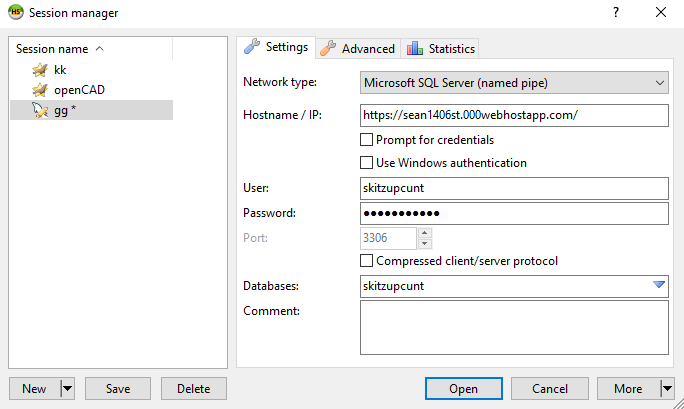
Task: Click the Session name sort arrow
Action: pos(99,48)
